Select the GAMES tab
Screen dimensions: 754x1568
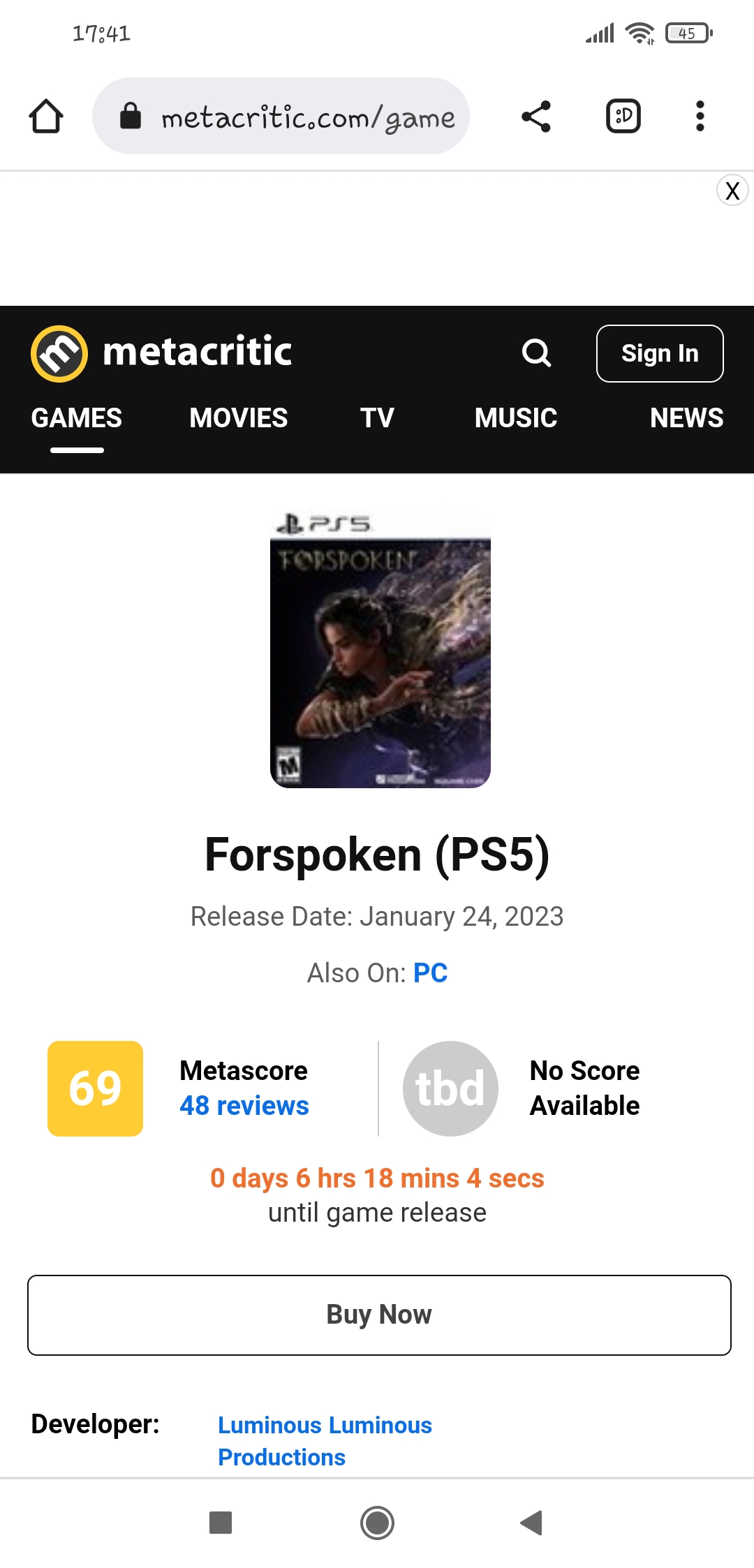click(77, 418)
